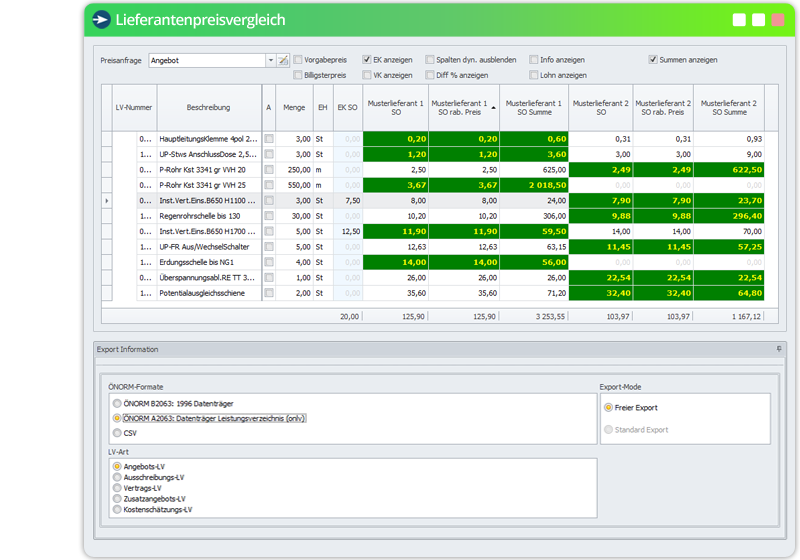Click the pin icon of Export Information panel
The image size is (800, 560).
(x=779, y=349)
